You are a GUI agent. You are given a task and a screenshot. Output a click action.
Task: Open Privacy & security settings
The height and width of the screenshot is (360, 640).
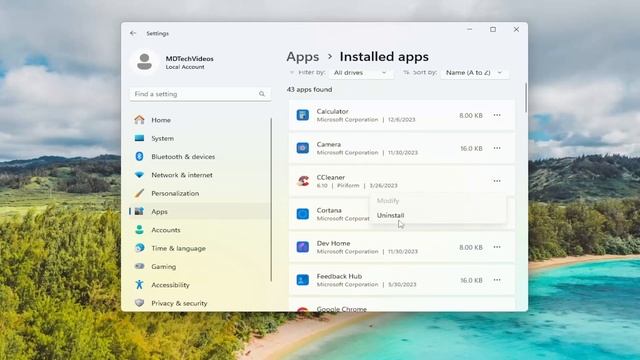point(179,303)
